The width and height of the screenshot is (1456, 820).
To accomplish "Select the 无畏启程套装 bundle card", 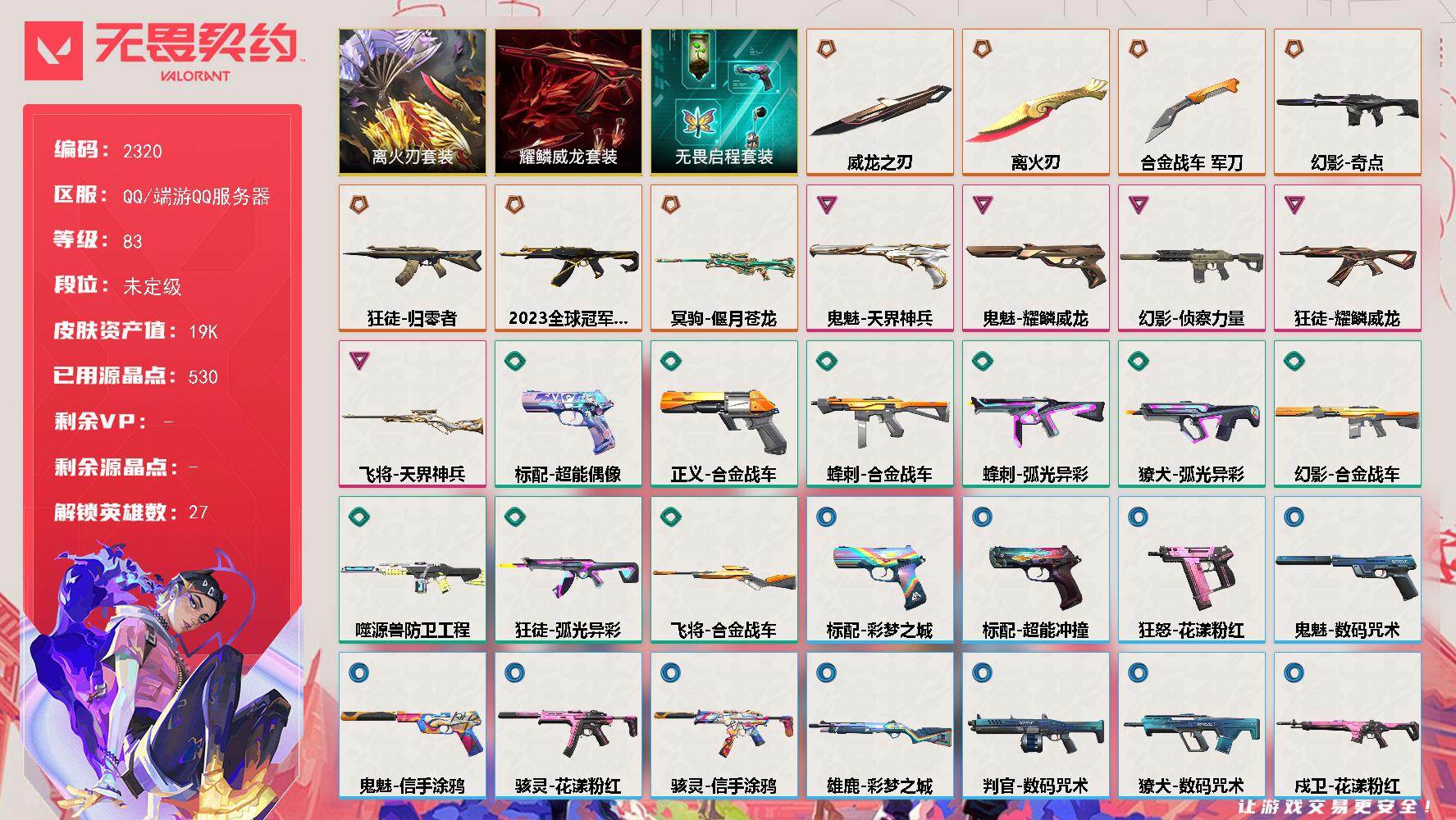I will (x=723, y=102).
